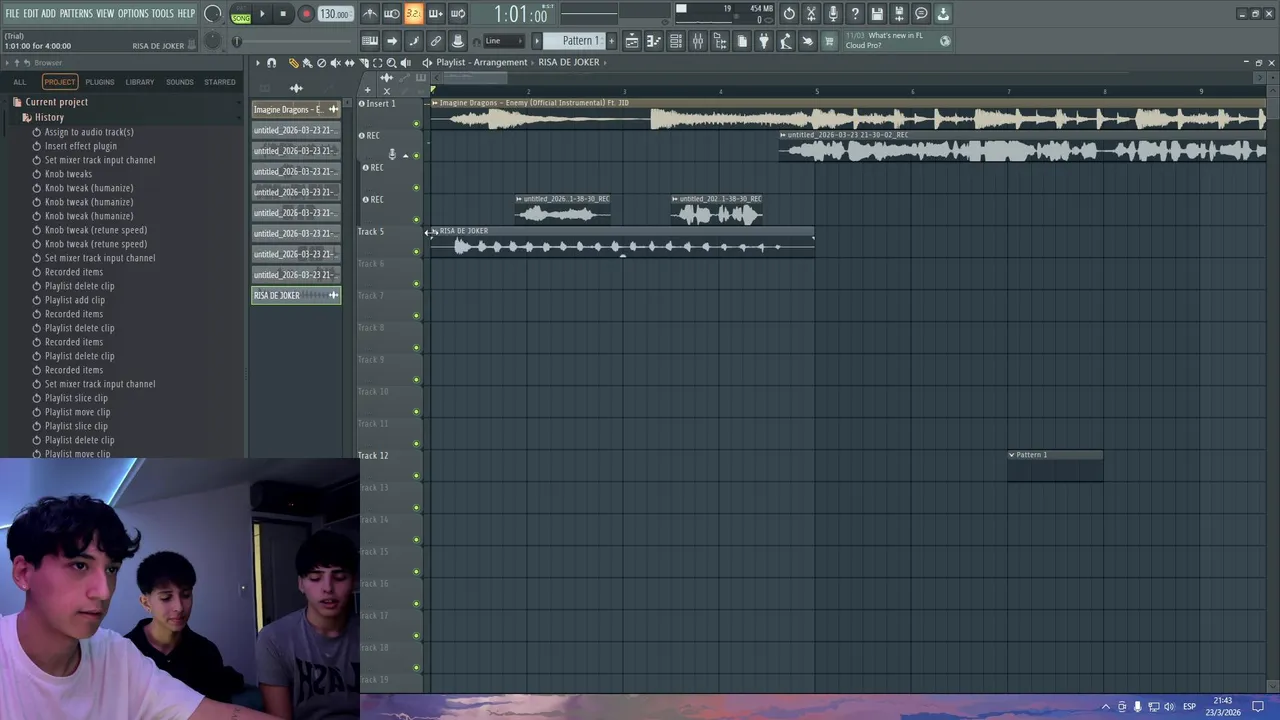Toggle link/multilink to controllers icon
The height and width of the screenshot is (720, 1280).
(436, 41)
